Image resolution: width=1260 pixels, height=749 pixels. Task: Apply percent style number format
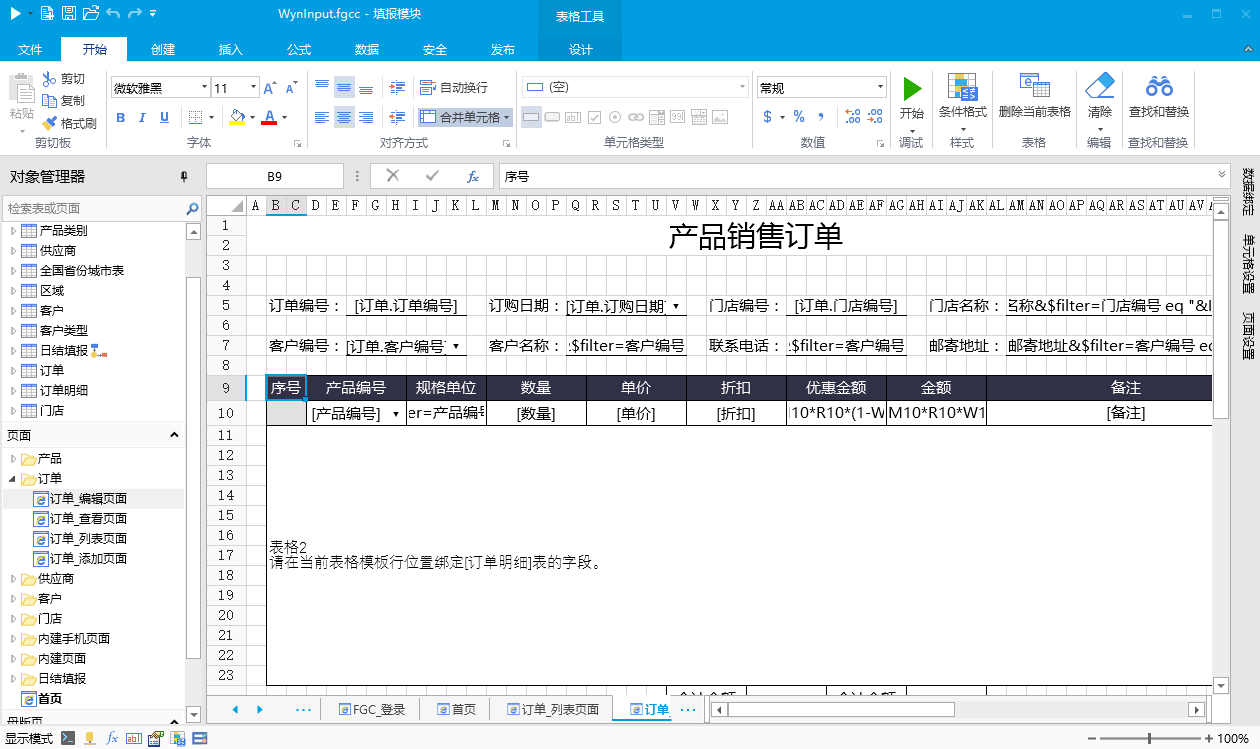pyautogui.click(x=799, y=117)
